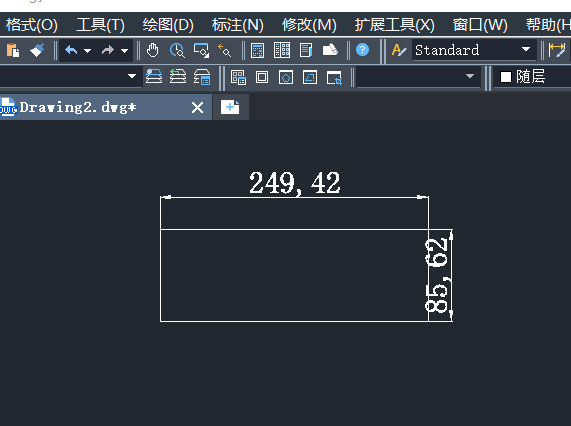
Task: Activate Zoom Window tool
Action: (201, 50)
